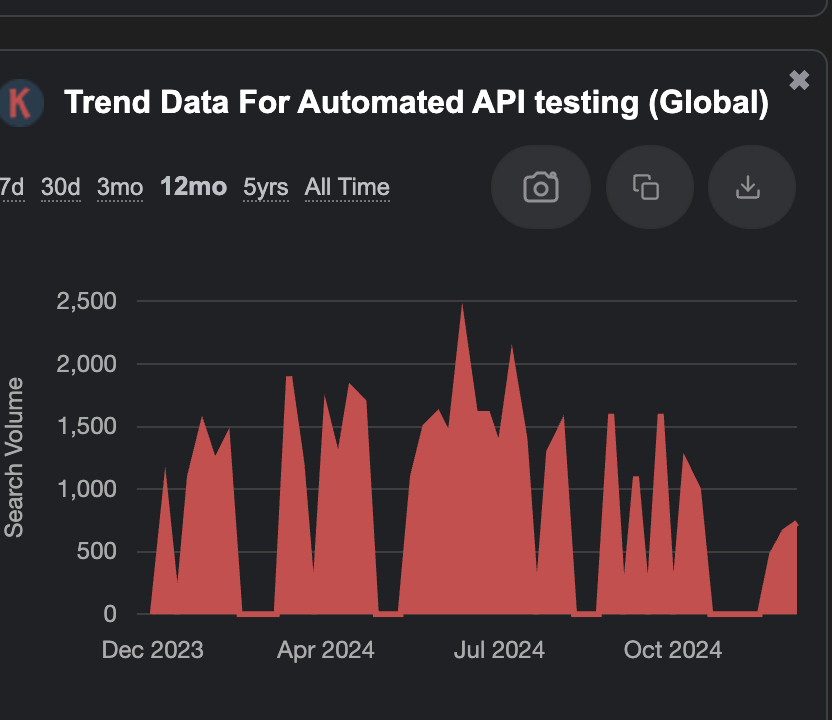Close the trend data panel
832x720 pixels.
[799, 81]
